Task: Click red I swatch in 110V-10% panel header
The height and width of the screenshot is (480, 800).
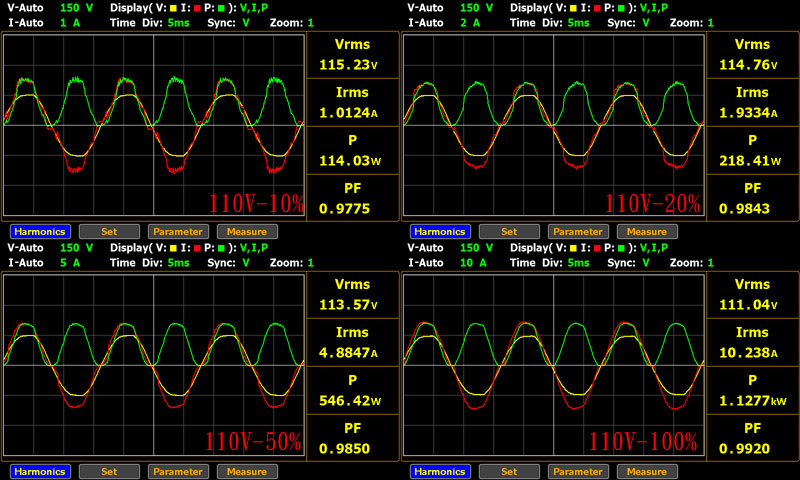Action: (197, 8)
